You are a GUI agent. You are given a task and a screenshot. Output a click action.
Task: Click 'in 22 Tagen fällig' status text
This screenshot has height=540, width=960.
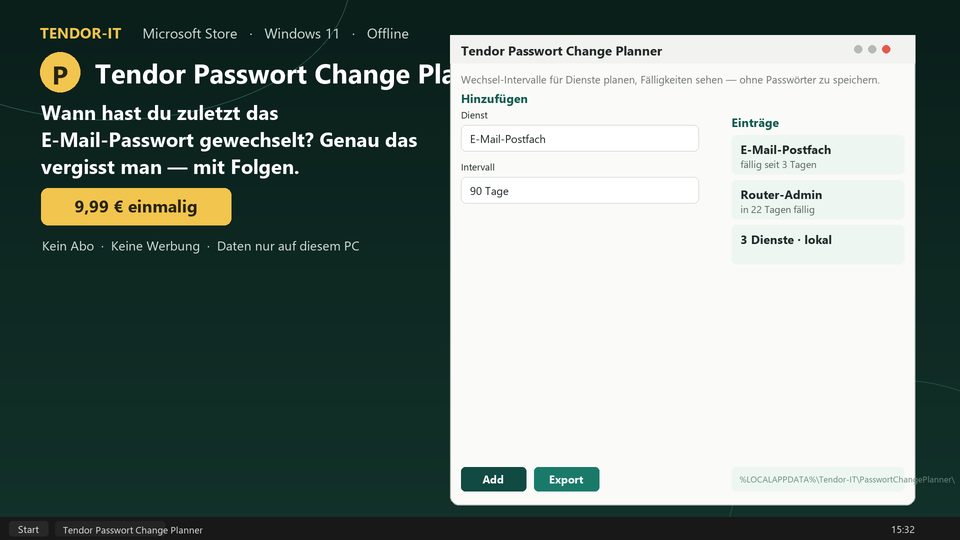pyautogui.click(x=778, y=210)
